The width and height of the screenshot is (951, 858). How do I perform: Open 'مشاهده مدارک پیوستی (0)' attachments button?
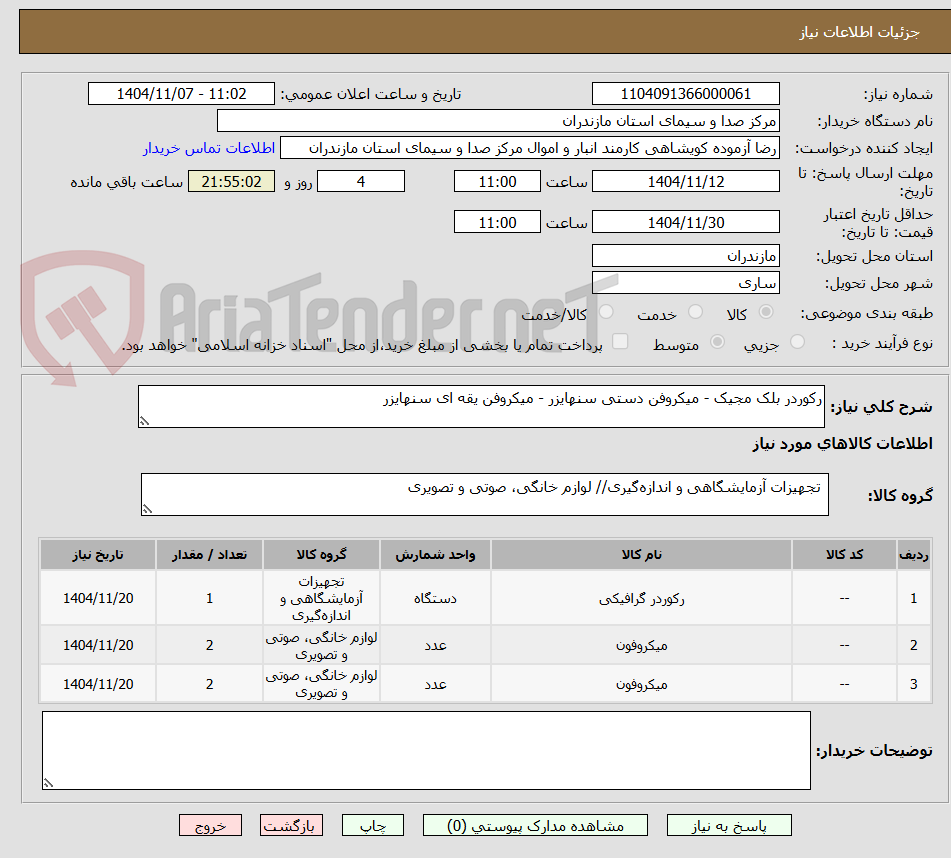(x=535, y=826)
